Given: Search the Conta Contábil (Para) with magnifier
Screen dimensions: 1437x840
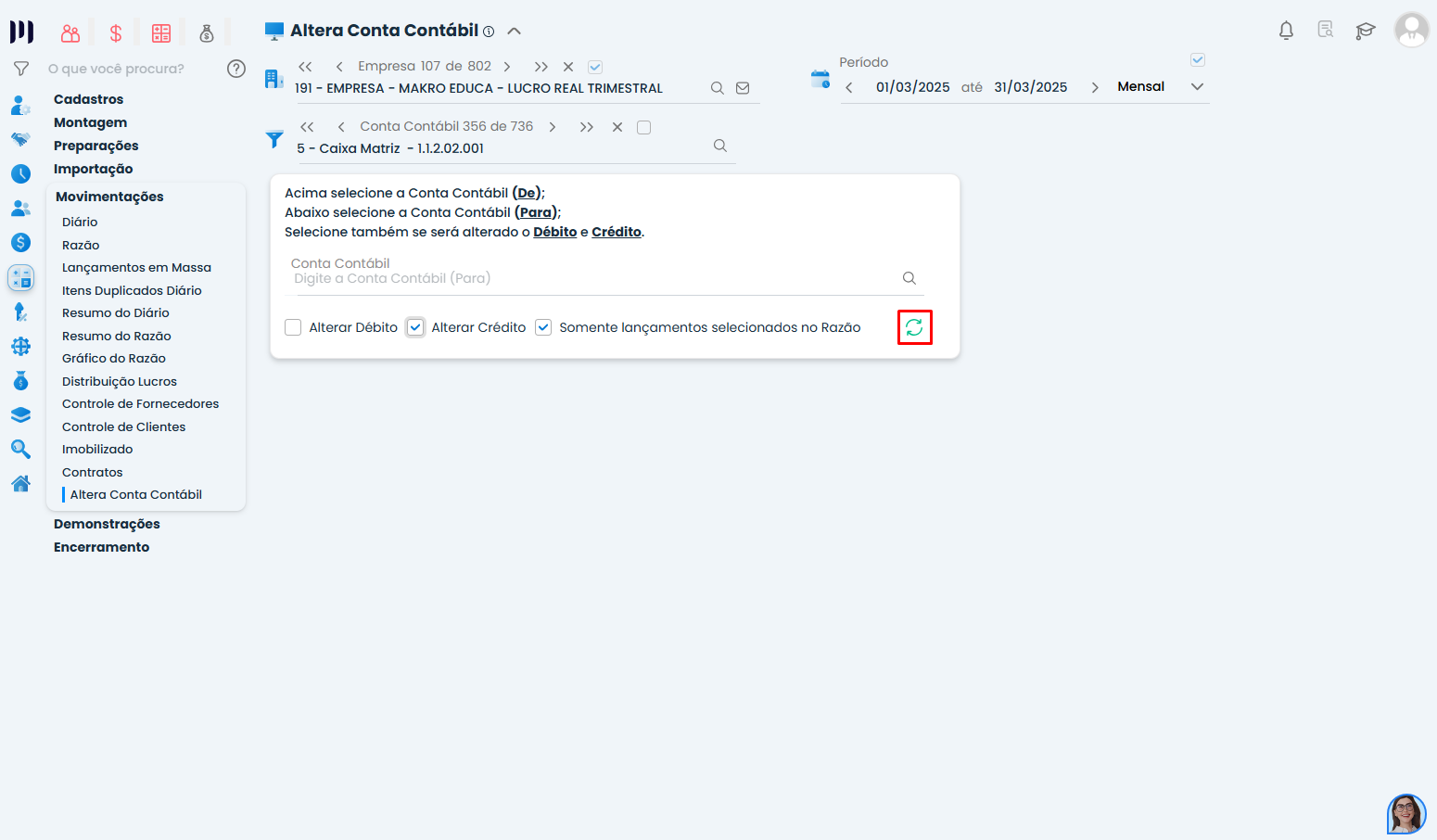Looking at the screenshot, I should [x=909, y=278].
